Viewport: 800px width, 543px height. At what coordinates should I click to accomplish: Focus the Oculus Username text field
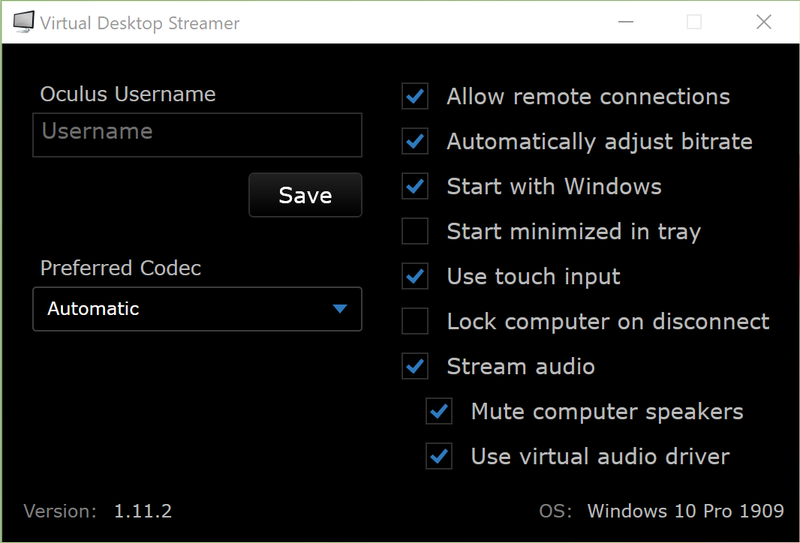pos(197,135)
